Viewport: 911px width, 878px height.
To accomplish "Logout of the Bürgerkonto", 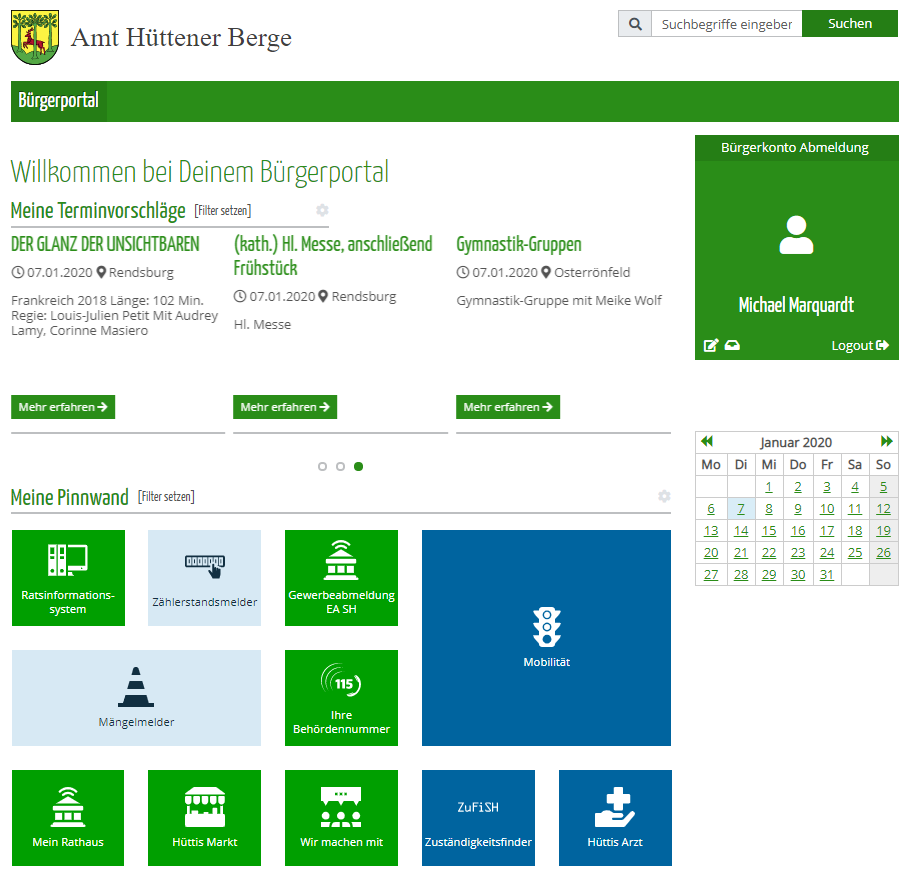I will (x=859, y=344).
